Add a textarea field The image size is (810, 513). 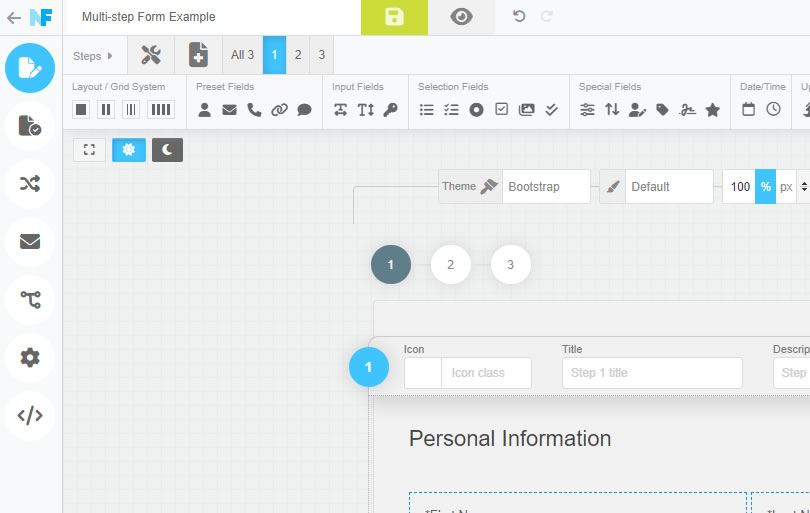point(366,110)
